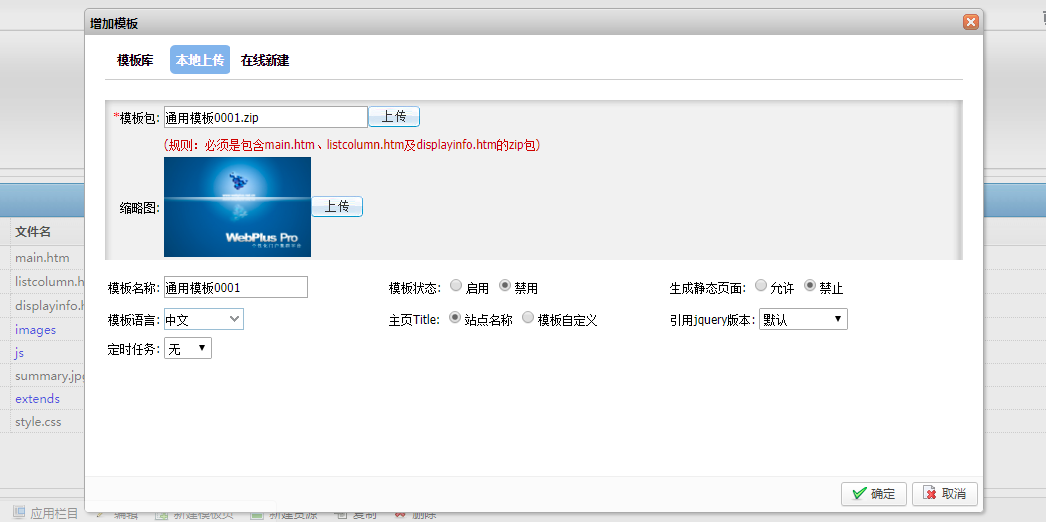This screenshot has width=1046, height=522.
Task: Click the 应用栏目 icon in the background toolbar
Action: coord(19,512)
